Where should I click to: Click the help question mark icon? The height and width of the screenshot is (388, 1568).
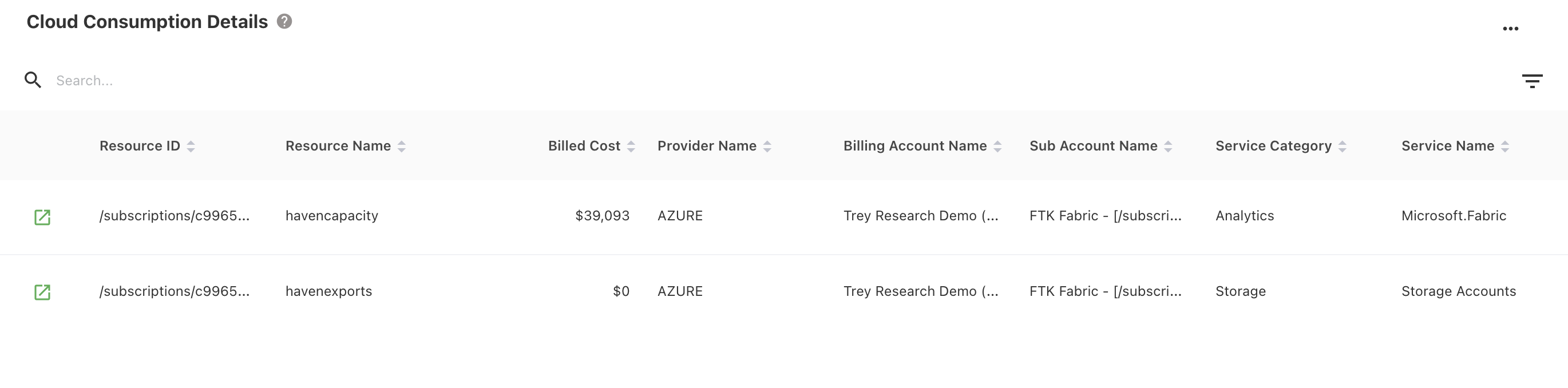coord(284,22)
